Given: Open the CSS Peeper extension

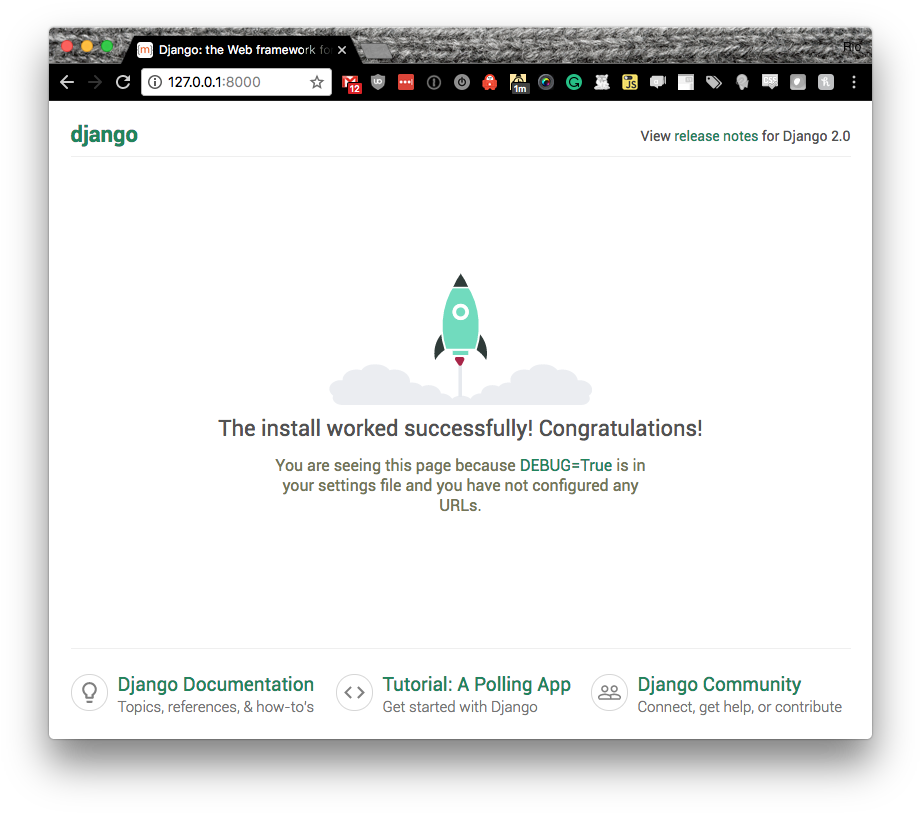Looking at the screenshot, I should pos(769,82).
